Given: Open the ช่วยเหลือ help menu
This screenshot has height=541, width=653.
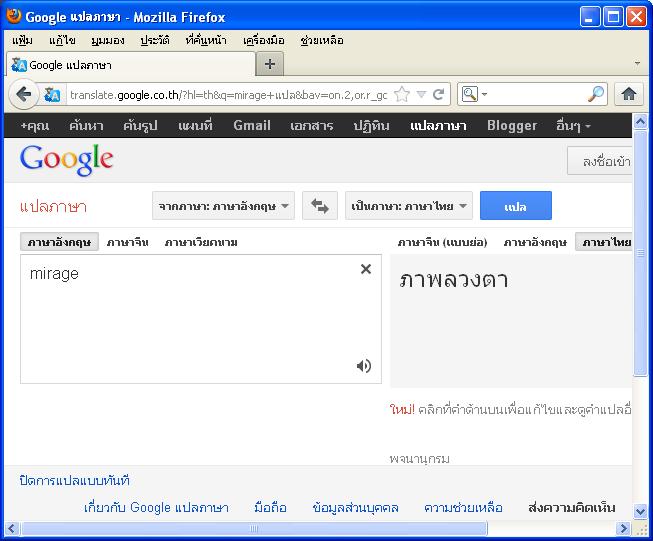Looking at the screenshot, I should pos(322,40).
